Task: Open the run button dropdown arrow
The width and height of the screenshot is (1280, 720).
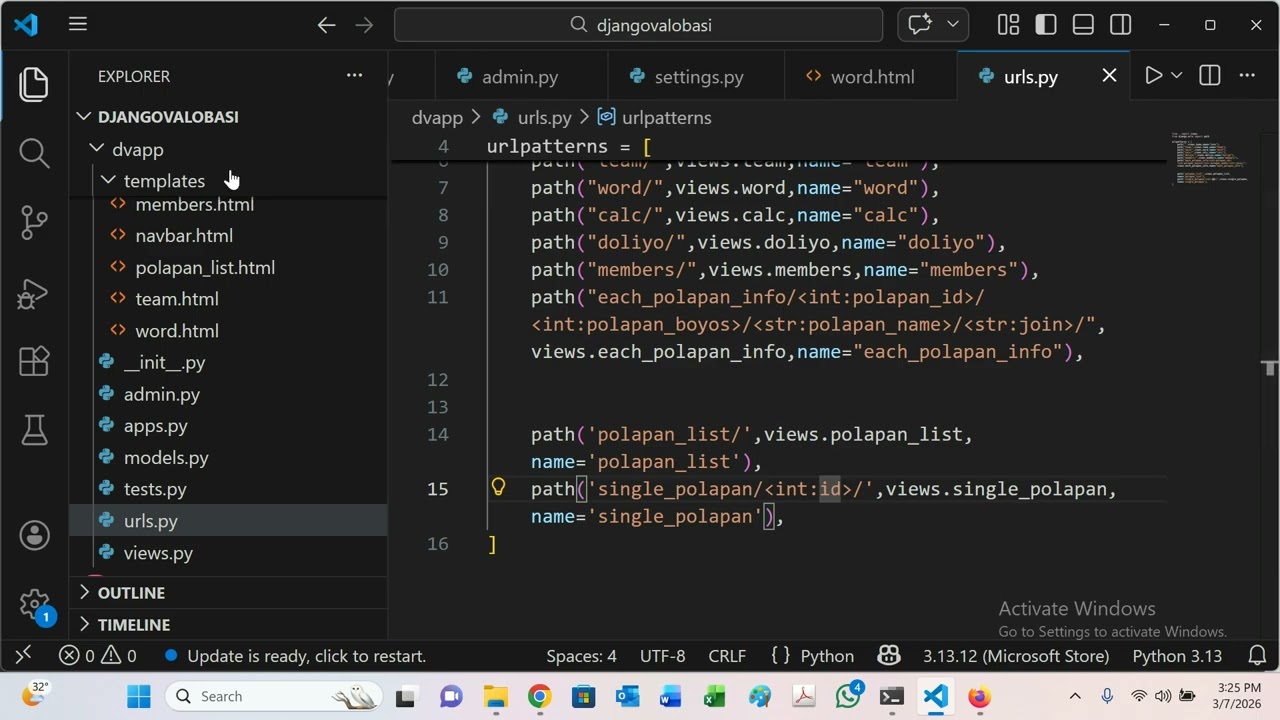Action: 1177,76
